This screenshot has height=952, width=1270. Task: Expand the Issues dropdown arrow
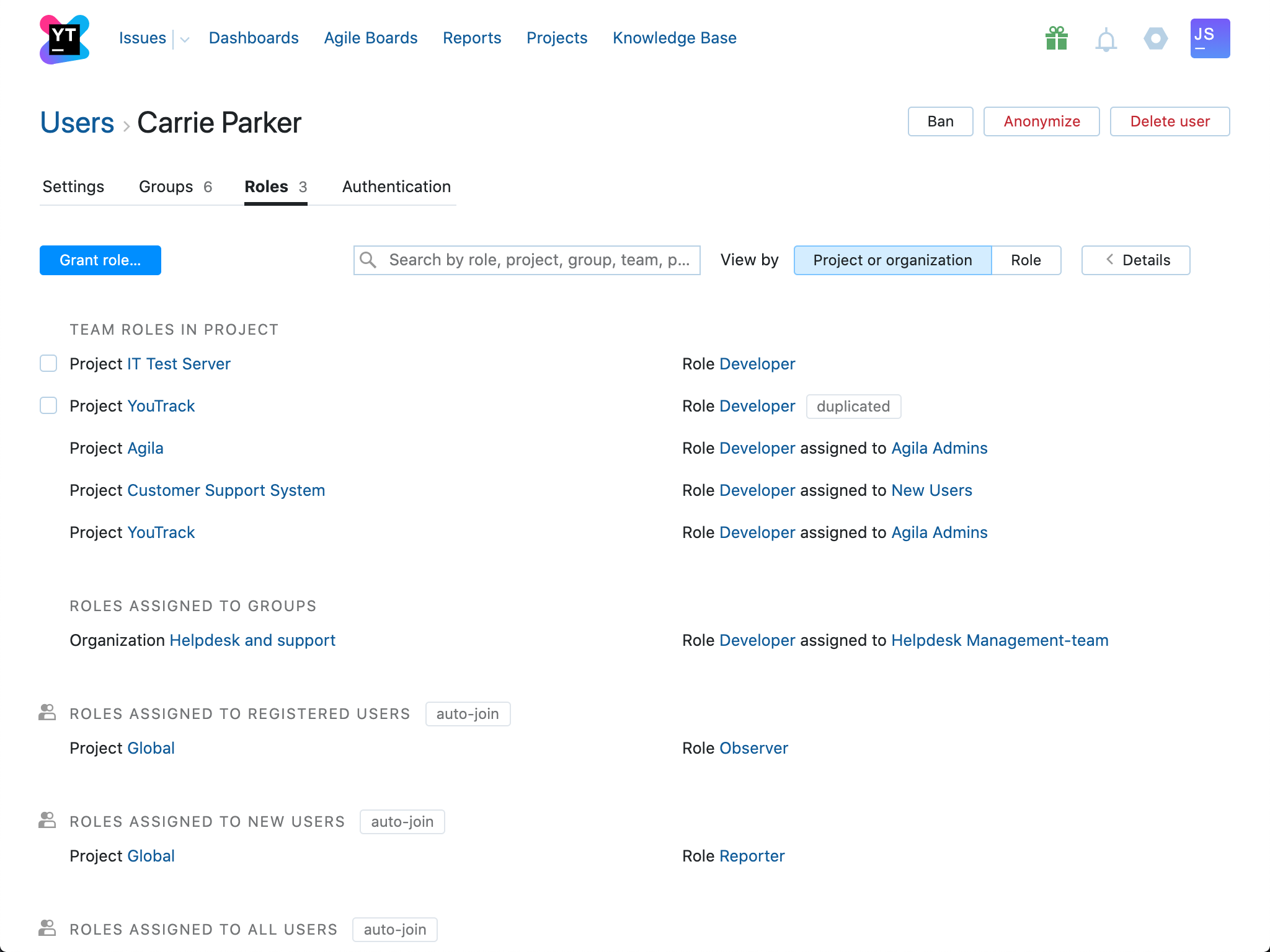[x=185, y=40]
